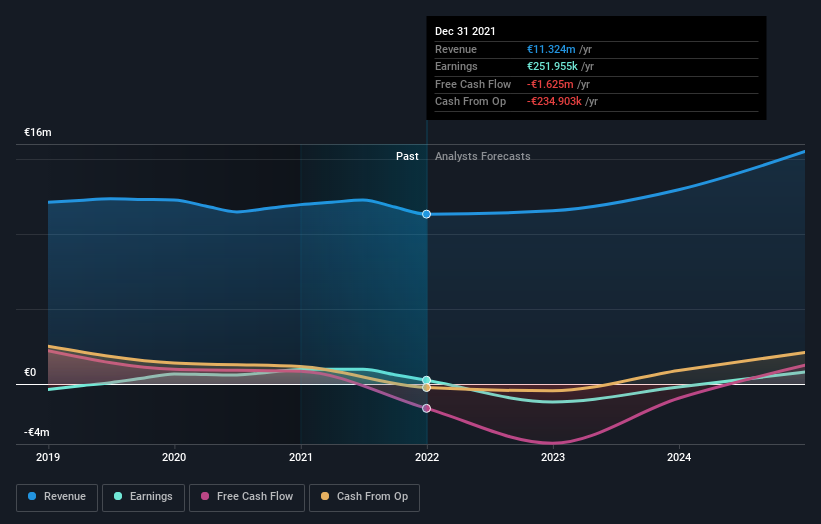
Task: Click the Dec 31 2021 tooltip date
Action: click(465, 31)
